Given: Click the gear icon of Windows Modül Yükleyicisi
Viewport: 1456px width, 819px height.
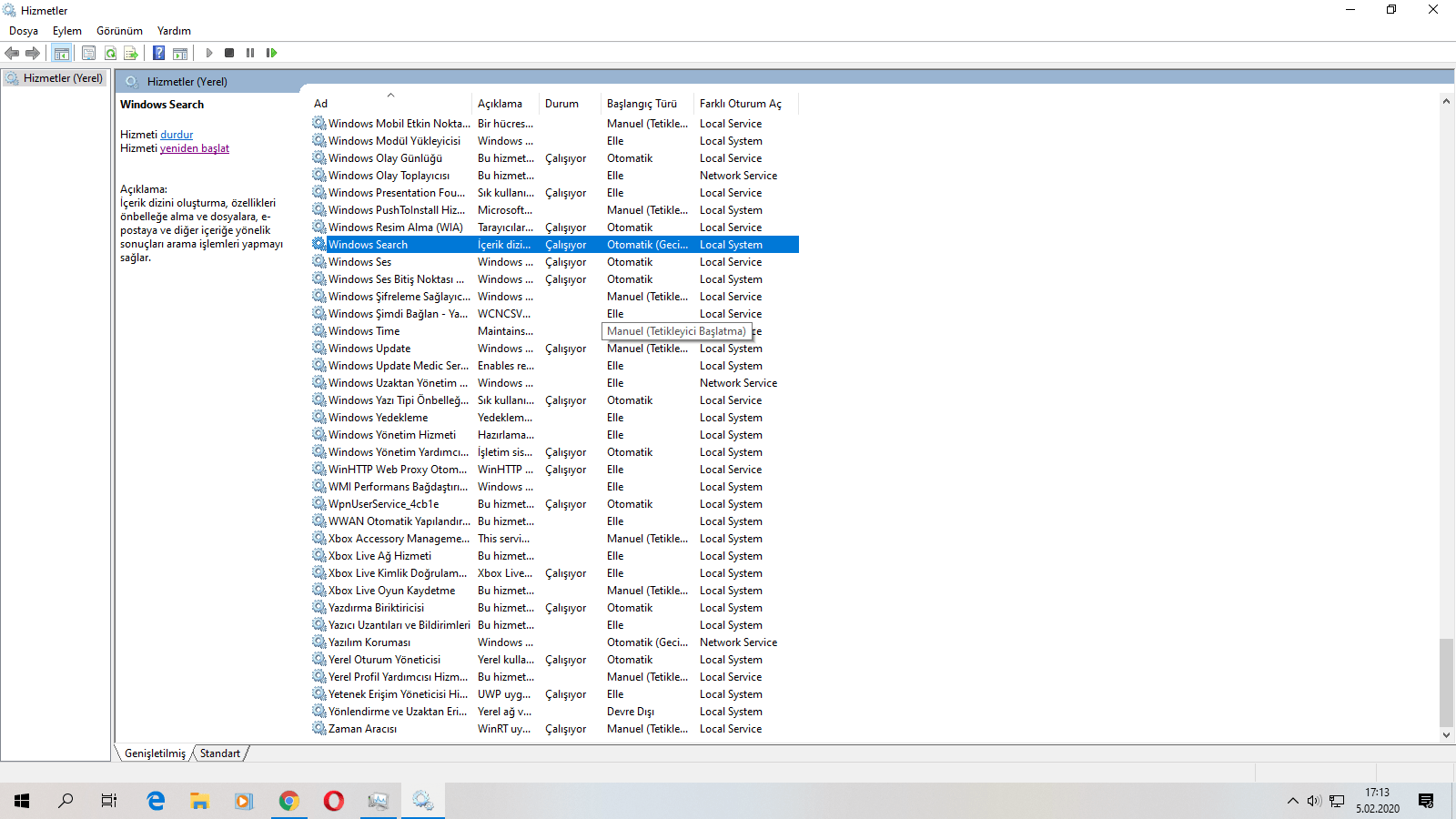Looking at the screenshot, I should pyautogui.click(x=319, y=140).
